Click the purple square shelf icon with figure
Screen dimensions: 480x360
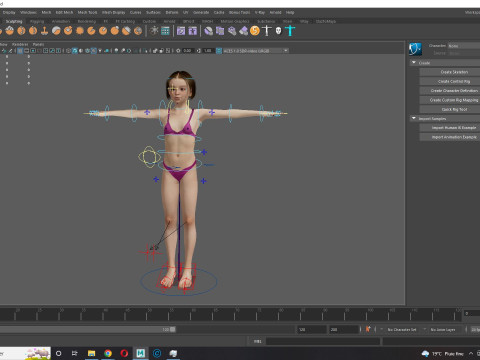click(193, 31)
